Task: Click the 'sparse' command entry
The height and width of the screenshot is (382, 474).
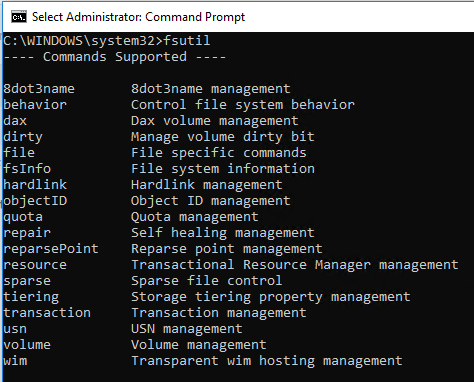Action: tap(27, 281)
